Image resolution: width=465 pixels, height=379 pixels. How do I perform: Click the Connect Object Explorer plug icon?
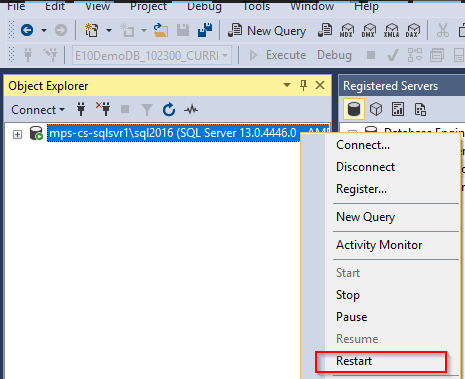coord(81,109)
